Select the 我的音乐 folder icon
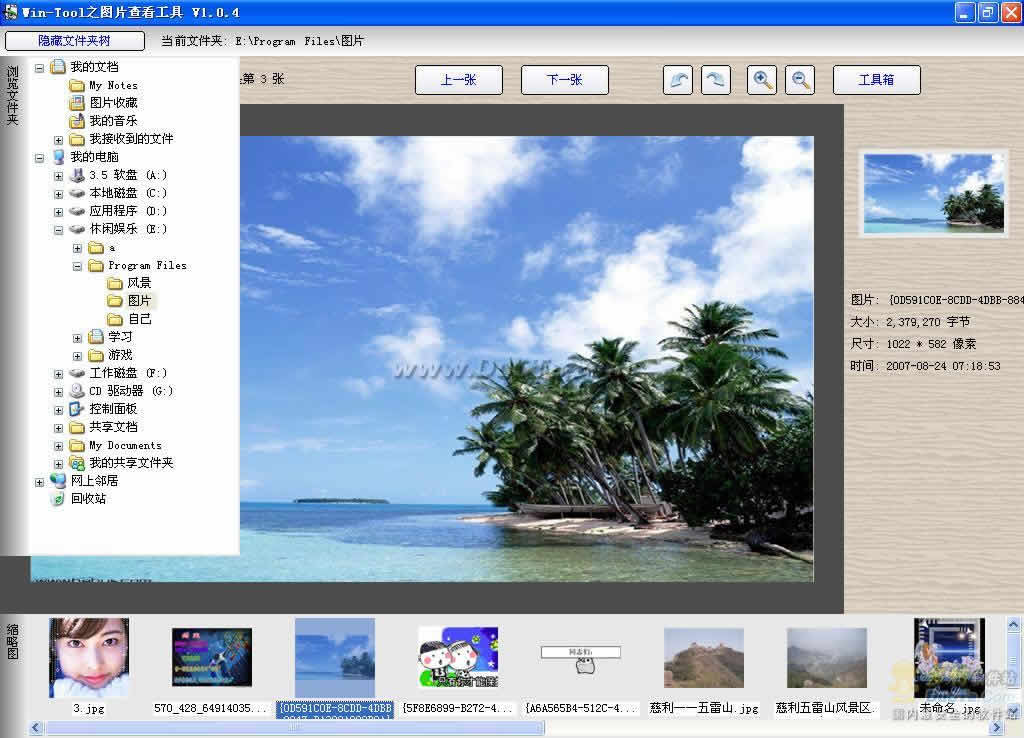The height and width of the screenshot is (738, 1024). click(77, 121)
